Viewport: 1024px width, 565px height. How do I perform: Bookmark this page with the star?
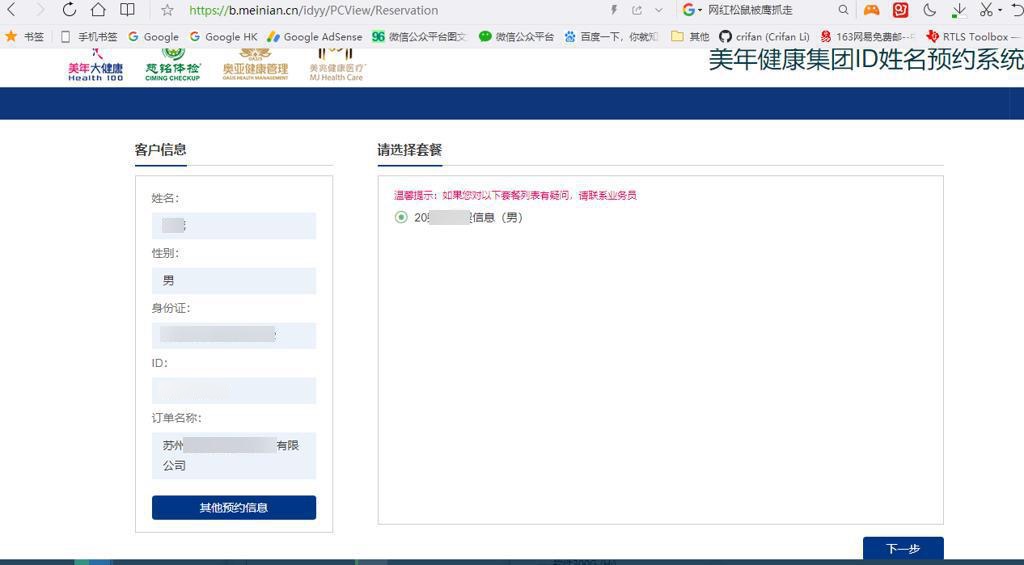click(x=167, y=10)
